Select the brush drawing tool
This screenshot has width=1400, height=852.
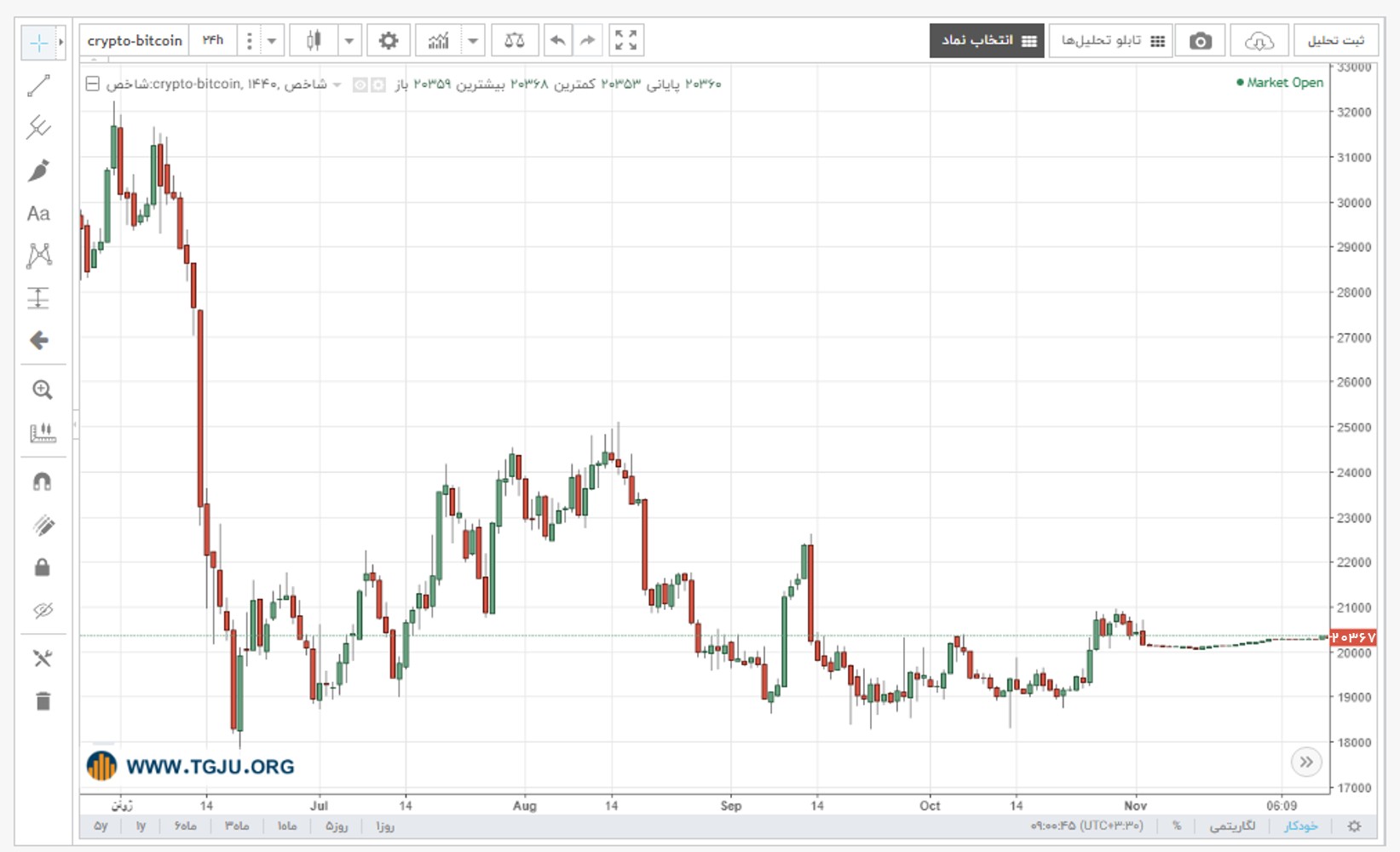(38, 170)
